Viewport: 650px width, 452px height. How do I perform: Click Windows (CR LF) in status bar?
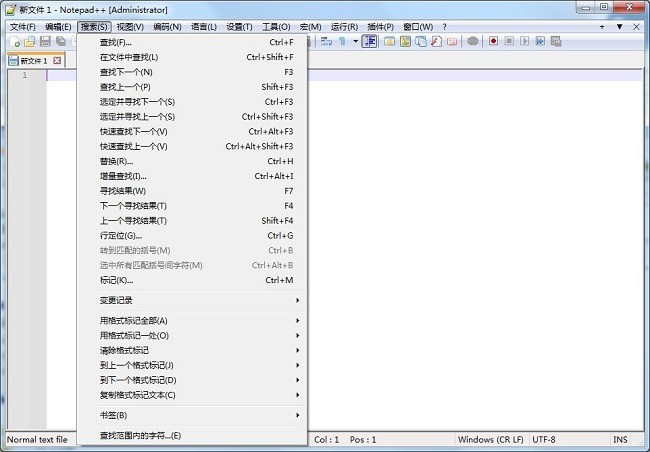490,440
